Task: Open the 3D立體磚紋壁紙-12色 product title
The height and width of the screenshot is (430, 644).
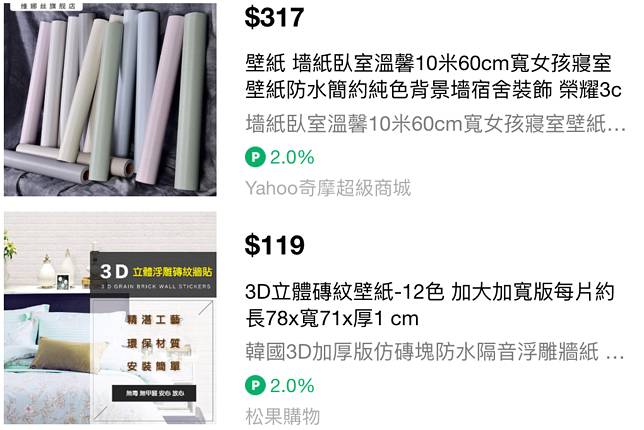Action: coord(430,305)
